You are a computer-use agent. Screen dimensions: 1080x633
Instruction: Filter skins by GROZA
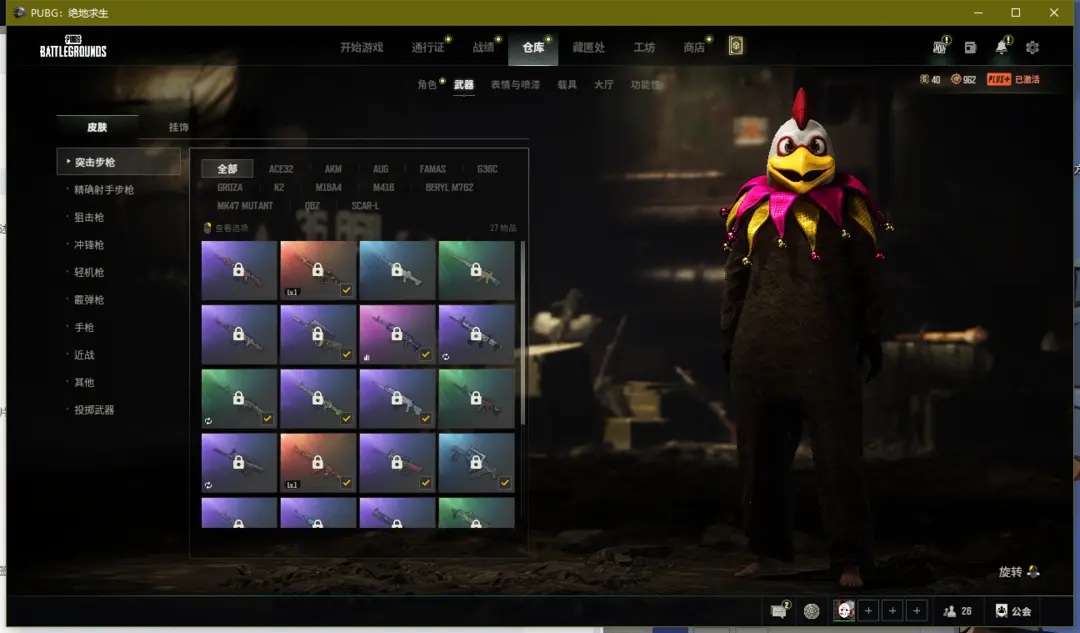click(229, 187)
